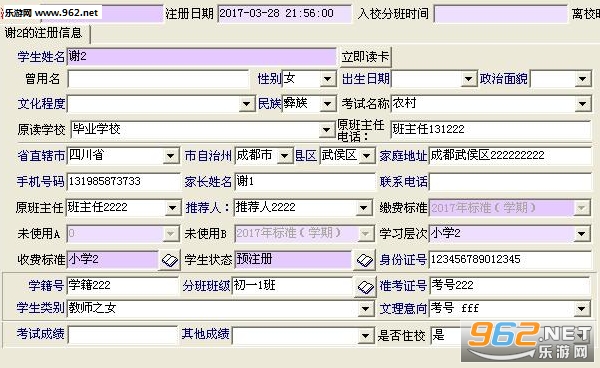This screenshot has height=368, width=600.
Task: Open the 文化程度 dropdown arrow
Action: click(x=246, y=104)
